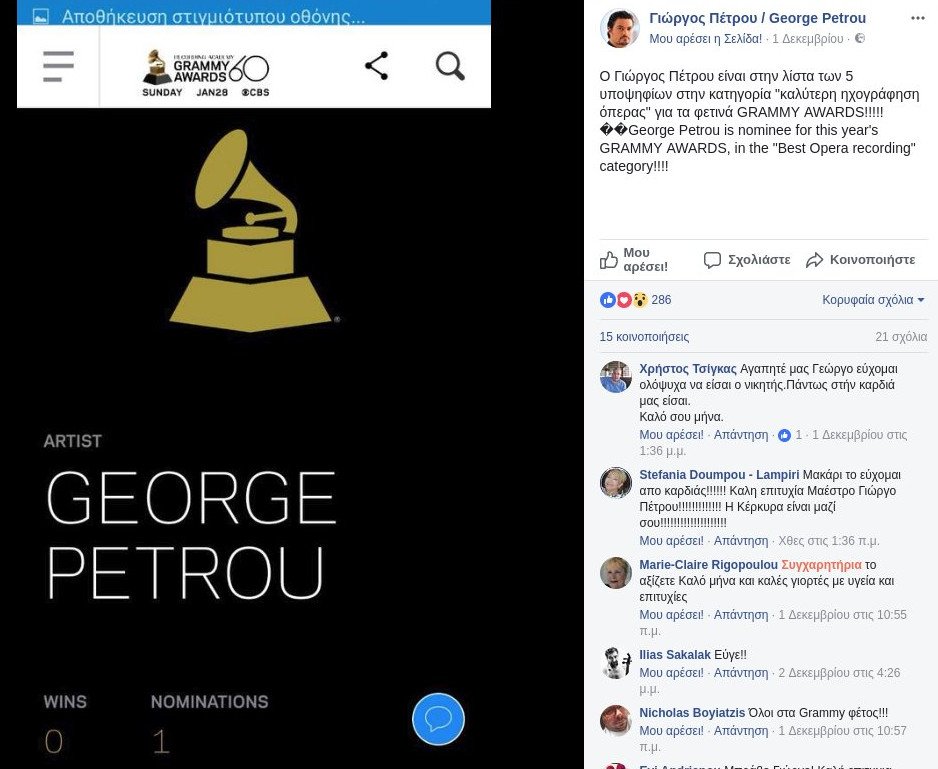
Task: Click the search magnifier icon
Action: click(x=450, y=66)
